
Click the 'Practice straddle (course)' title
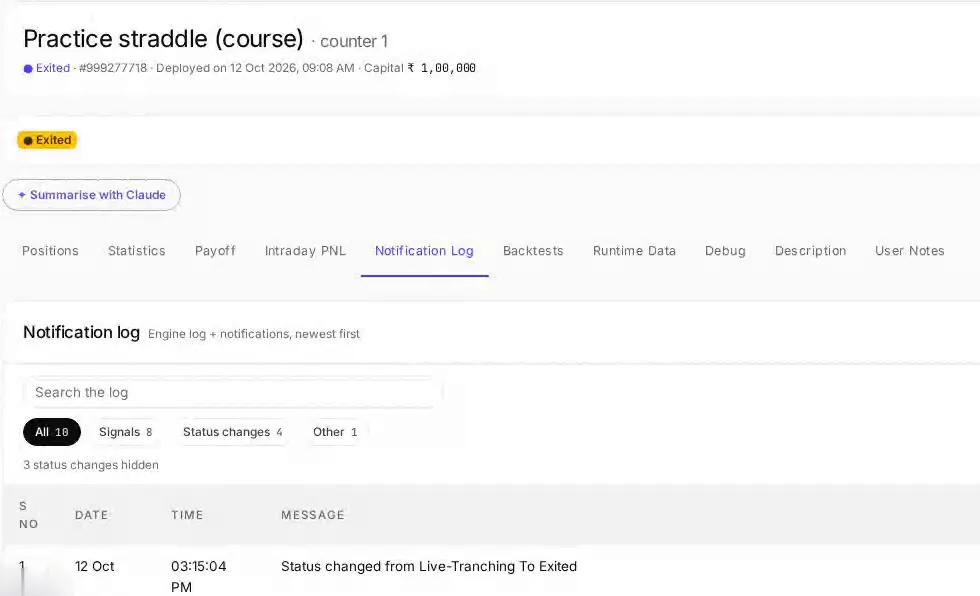pyautogui.click(x=163, y=39)
